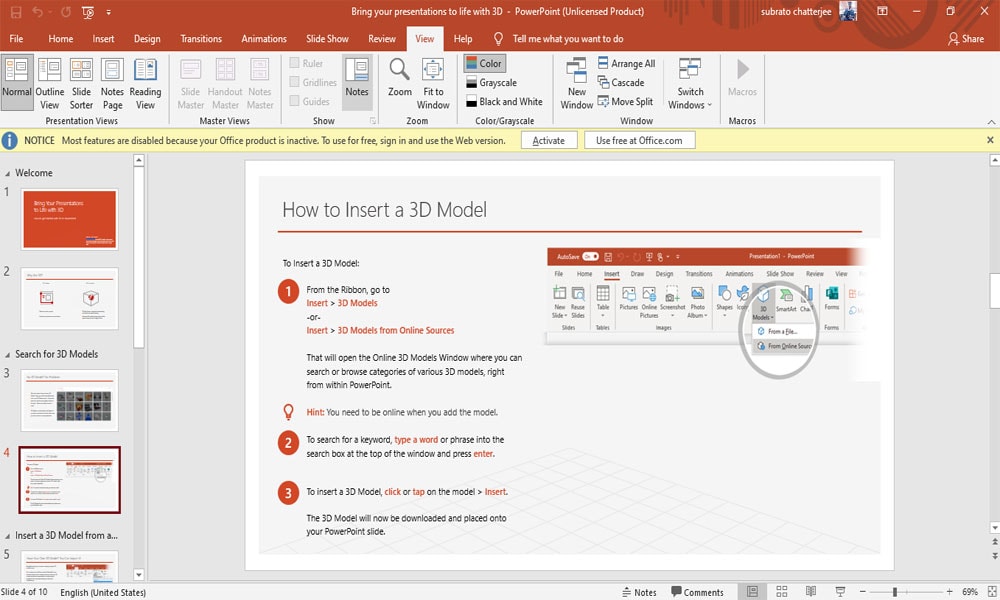Open the Zoom dialog from ribbon

(x=400, y=77)
